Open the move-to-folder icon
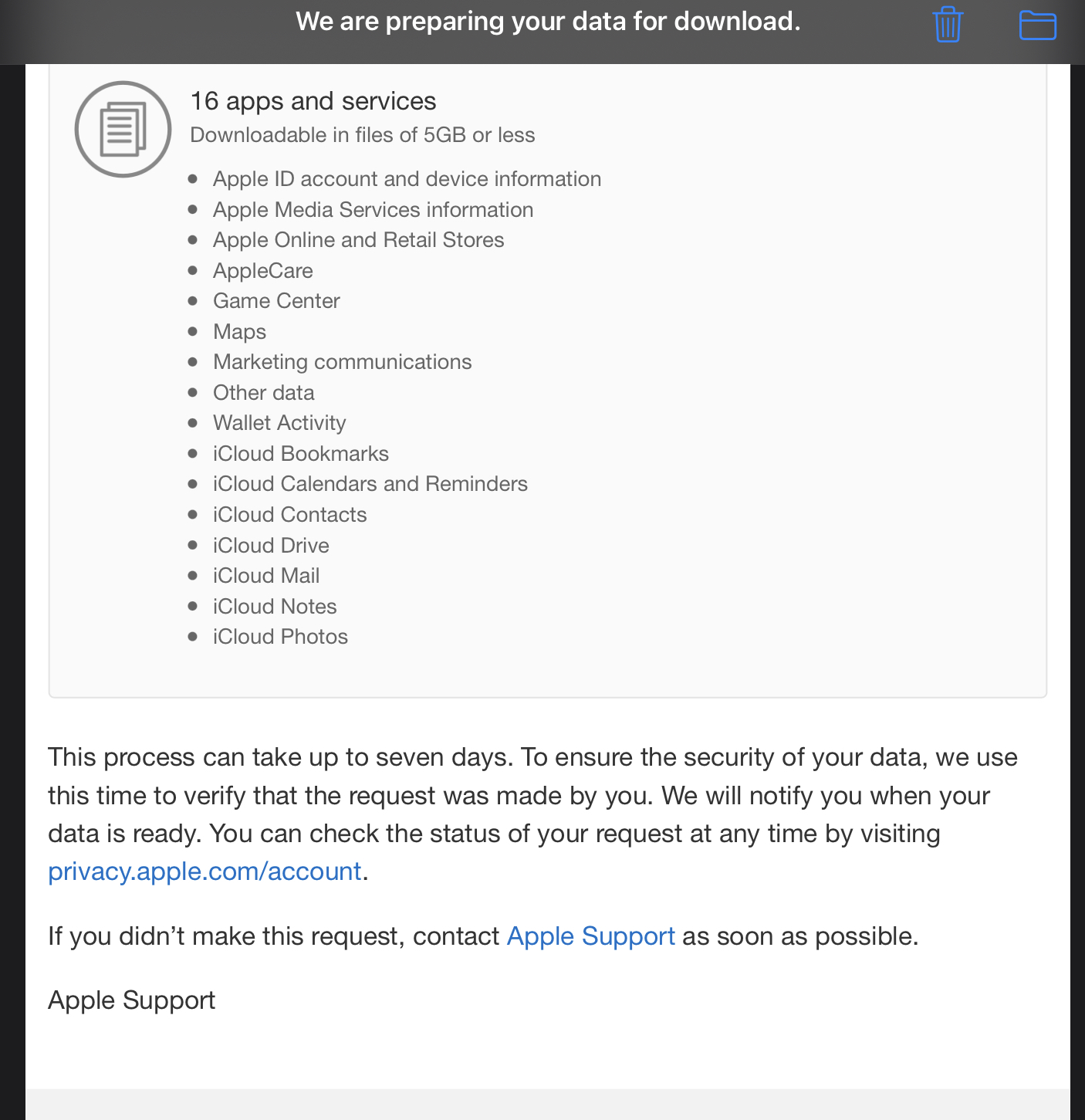This screenshot has height=1120, width=1085. 1037,25
